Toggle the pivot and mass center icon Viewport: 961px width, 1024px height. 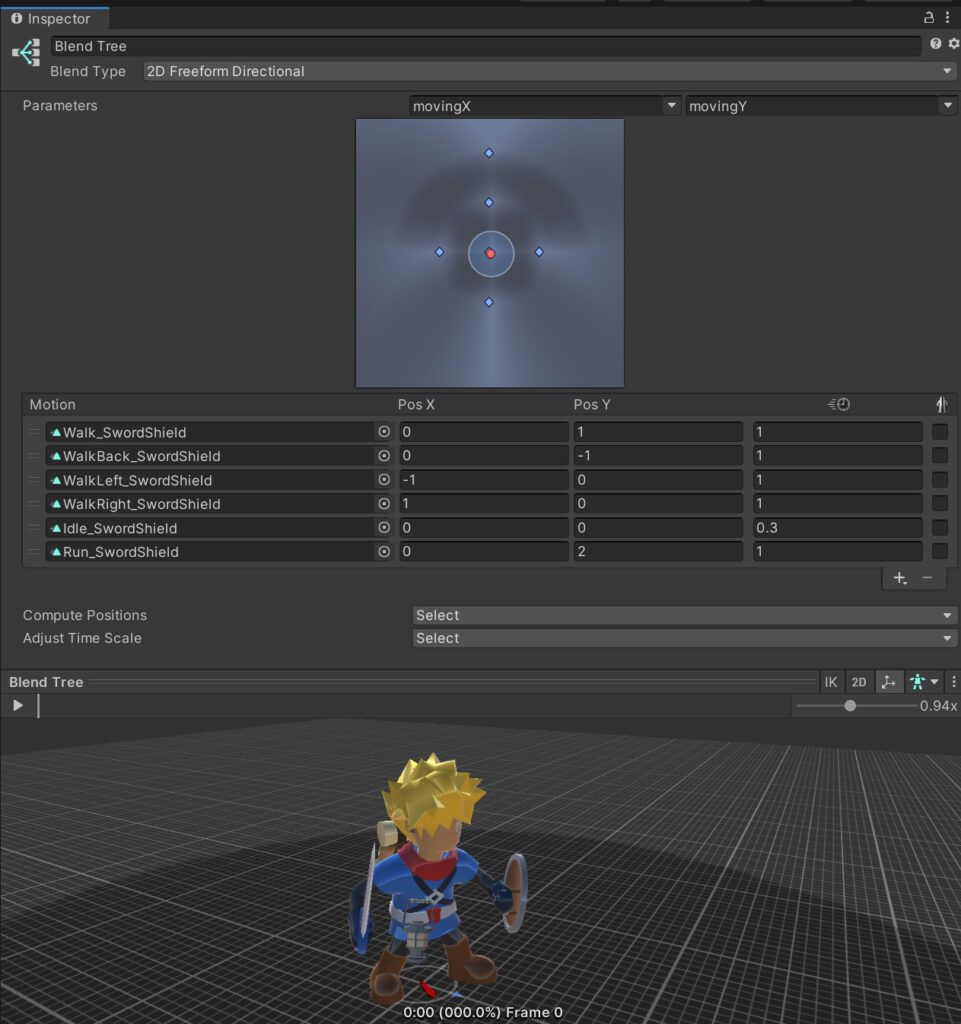[888, 682]
